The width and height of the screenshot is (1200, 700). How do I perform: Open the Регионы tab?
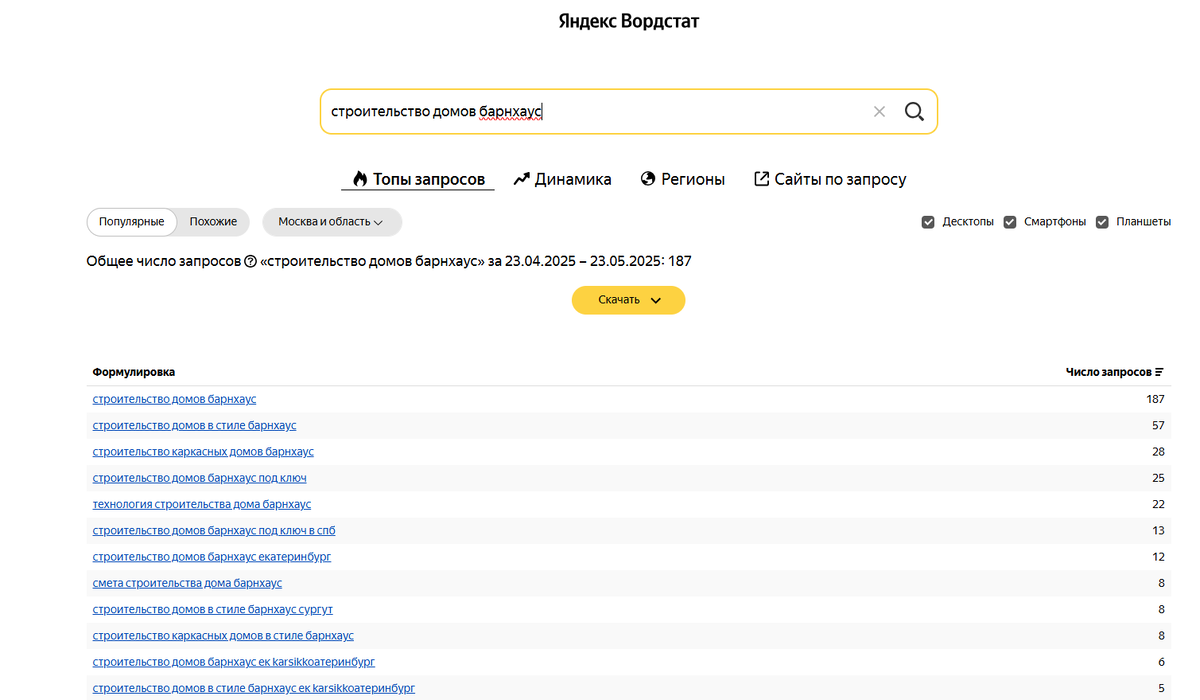[682, 179]
